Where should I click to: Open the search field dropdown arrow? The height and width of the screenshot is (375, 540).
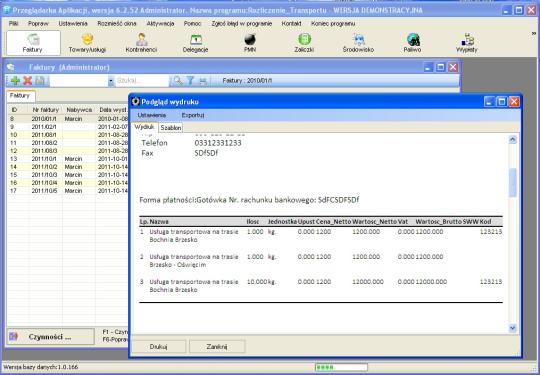click(111, 81)
